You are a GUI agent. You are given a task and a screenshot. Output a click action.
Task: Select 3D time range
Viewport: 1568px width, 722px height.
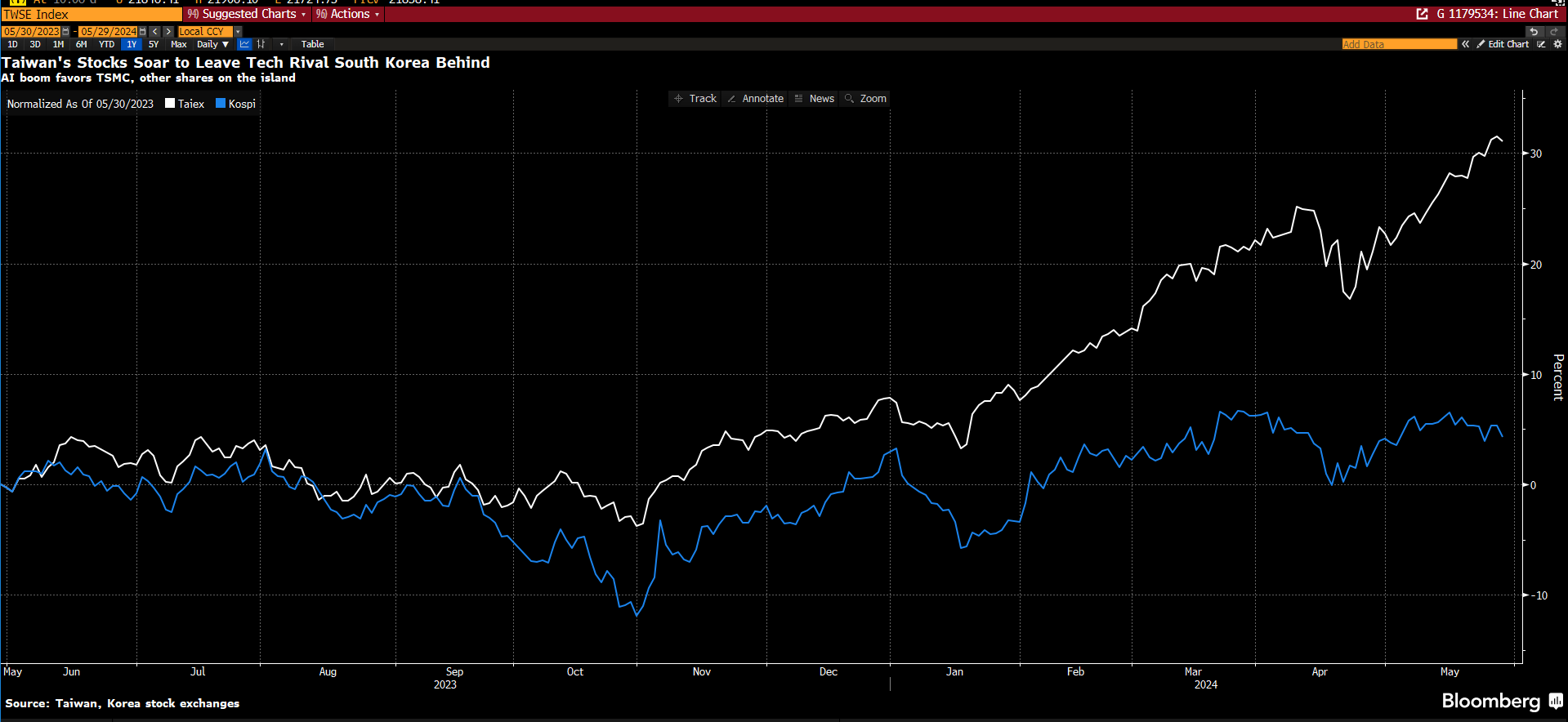tap(35, 44)
